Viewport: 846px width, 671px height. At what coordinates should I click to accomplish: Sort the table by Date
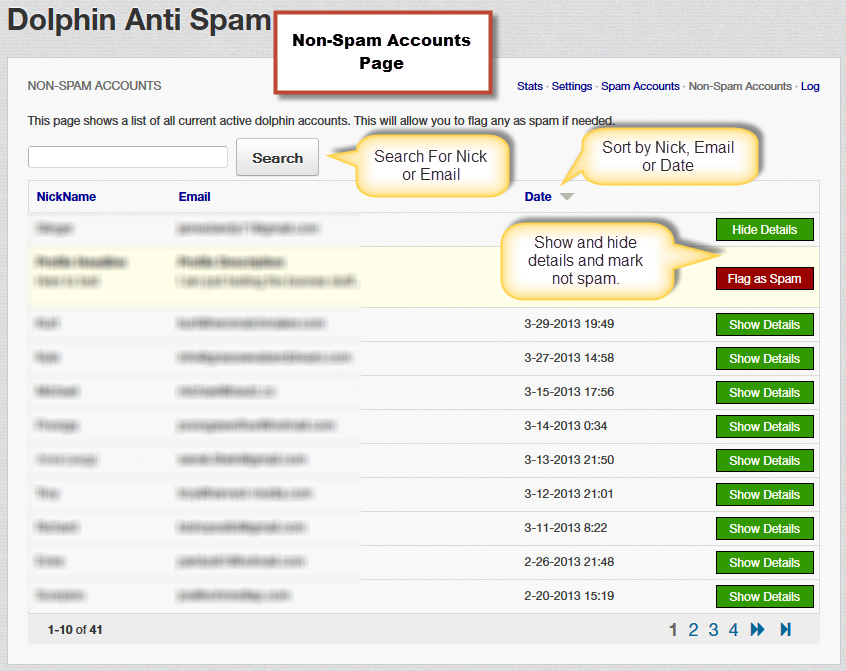pos(538,197)
